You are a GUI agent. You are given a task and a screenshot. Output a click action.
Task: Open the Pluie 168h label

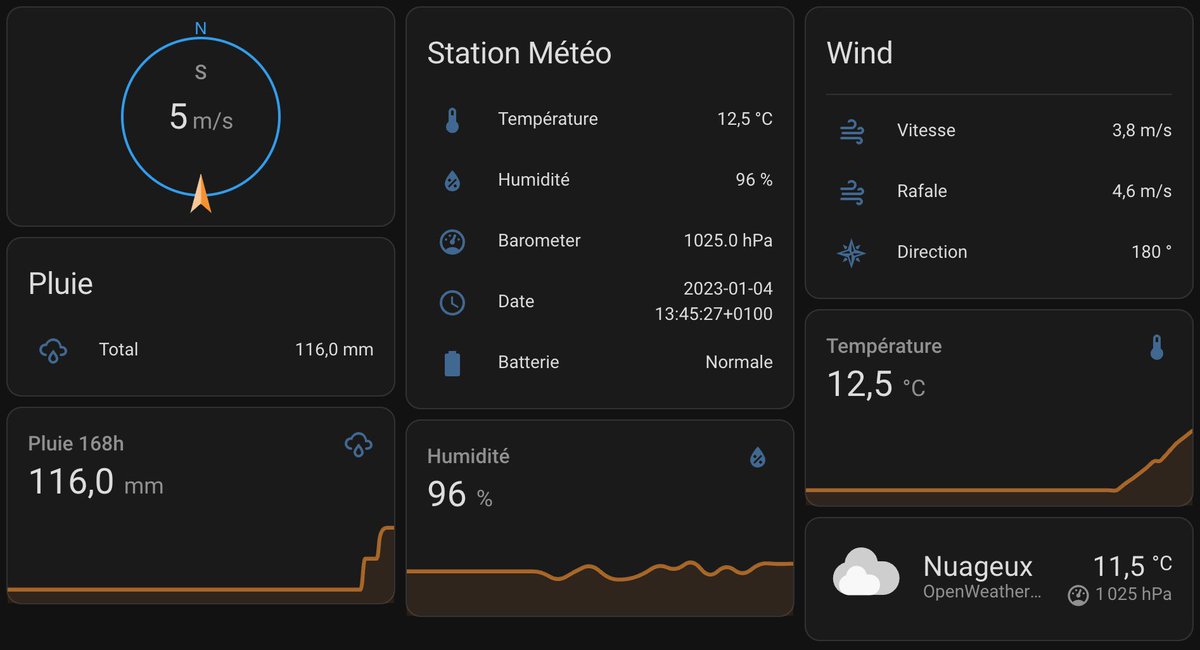pos(76,444)
